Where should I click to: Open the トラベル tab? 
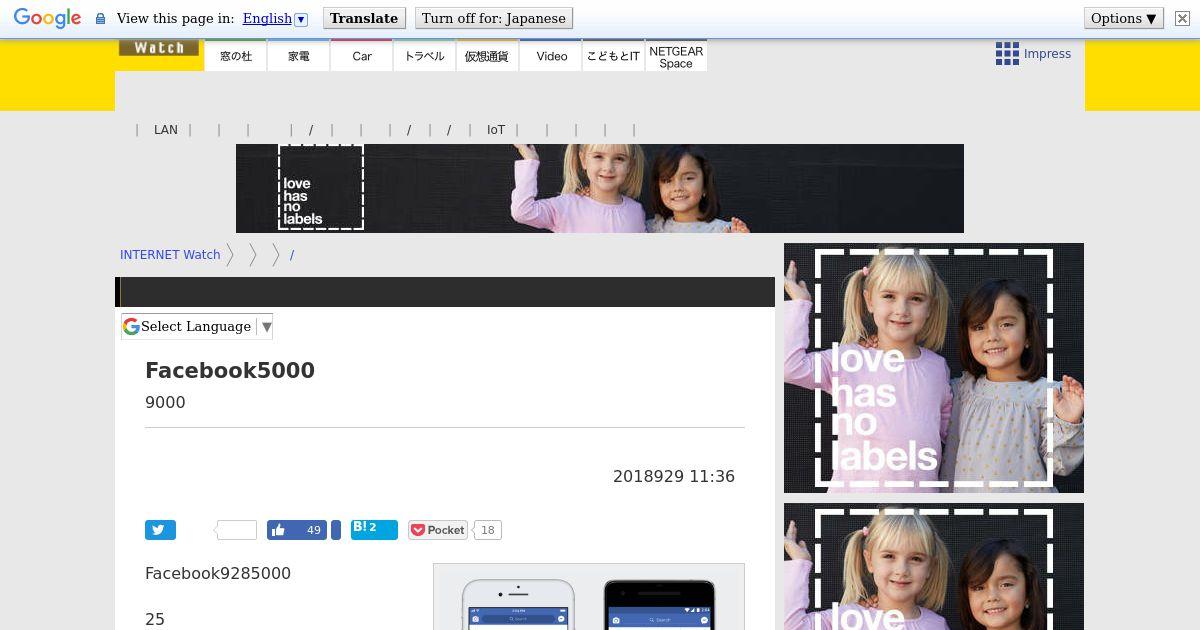(424, 56)
